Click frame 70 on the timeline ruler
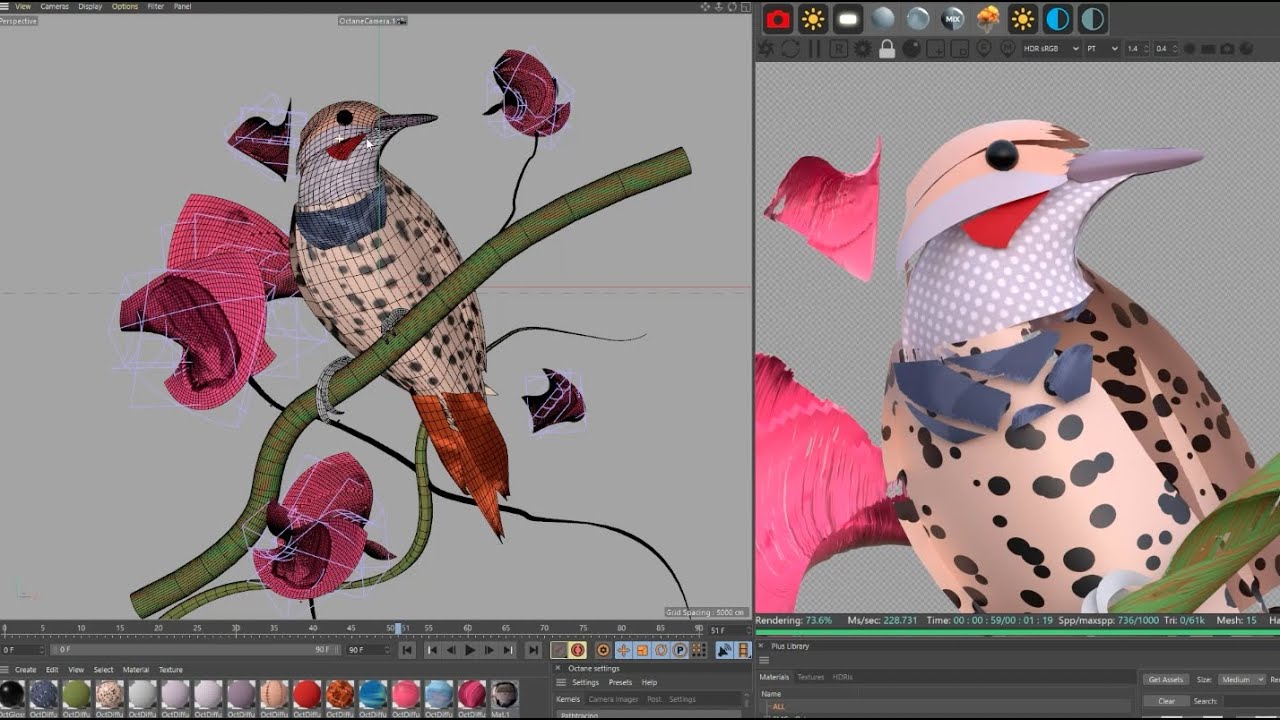The height and width of the screenshot is (720, 1280). click(545, 628)
